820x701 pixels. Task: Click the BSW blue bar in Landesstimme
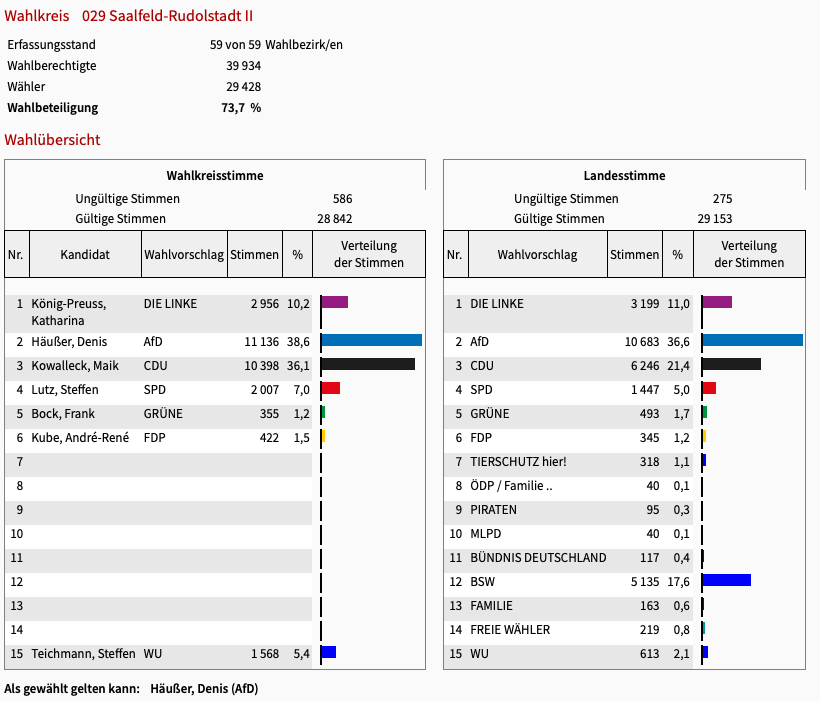click(x=726, y=580)
